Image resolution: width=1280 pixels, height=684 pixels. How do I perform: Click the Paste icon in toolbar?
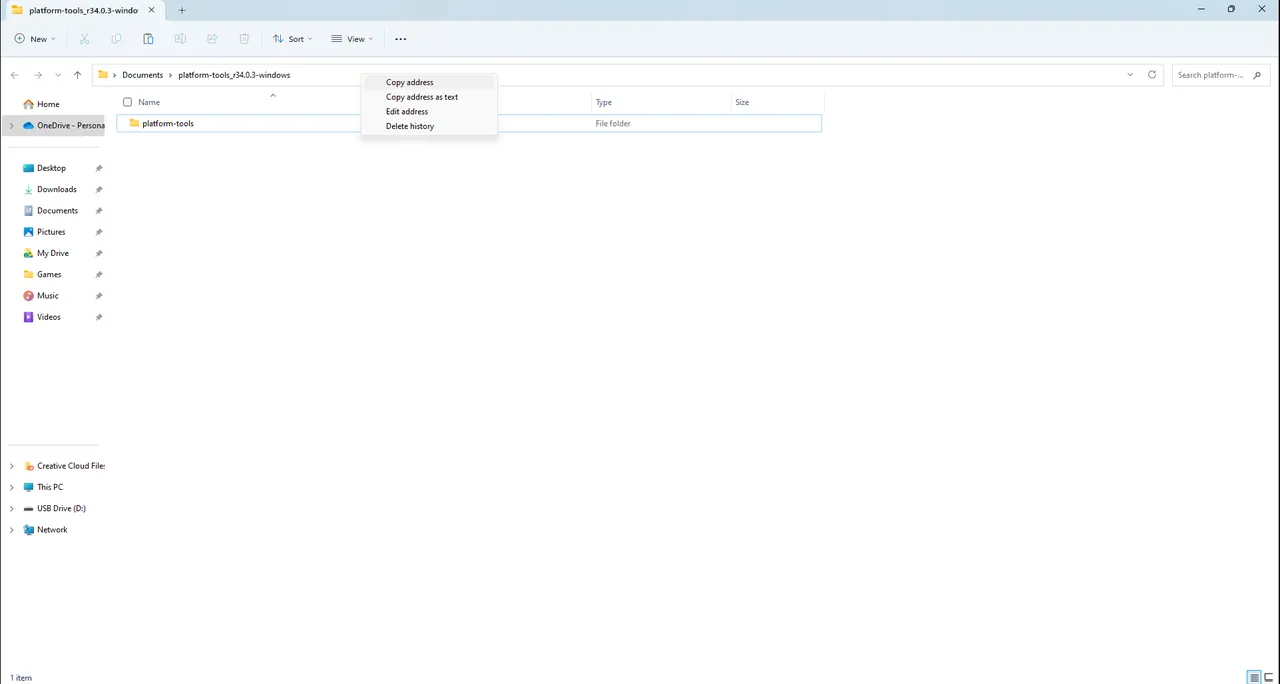point(148,39)
